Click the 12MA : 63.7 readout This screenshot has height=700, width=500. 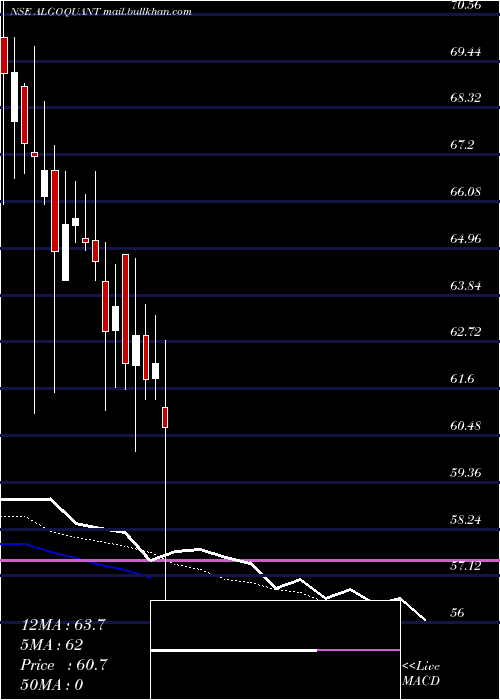point(63,625)
